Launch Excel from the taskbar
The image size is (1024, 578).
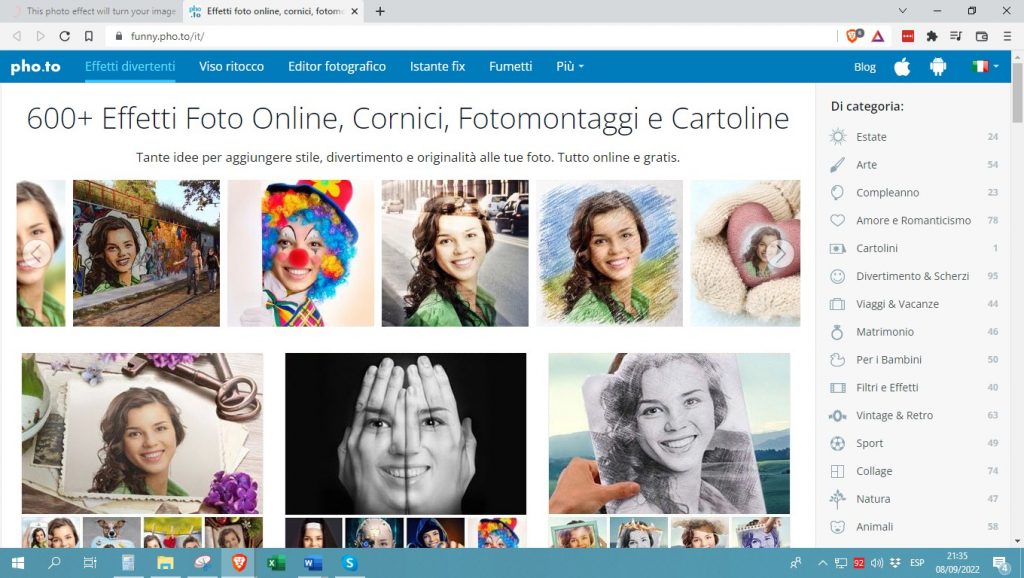[276, 563]
